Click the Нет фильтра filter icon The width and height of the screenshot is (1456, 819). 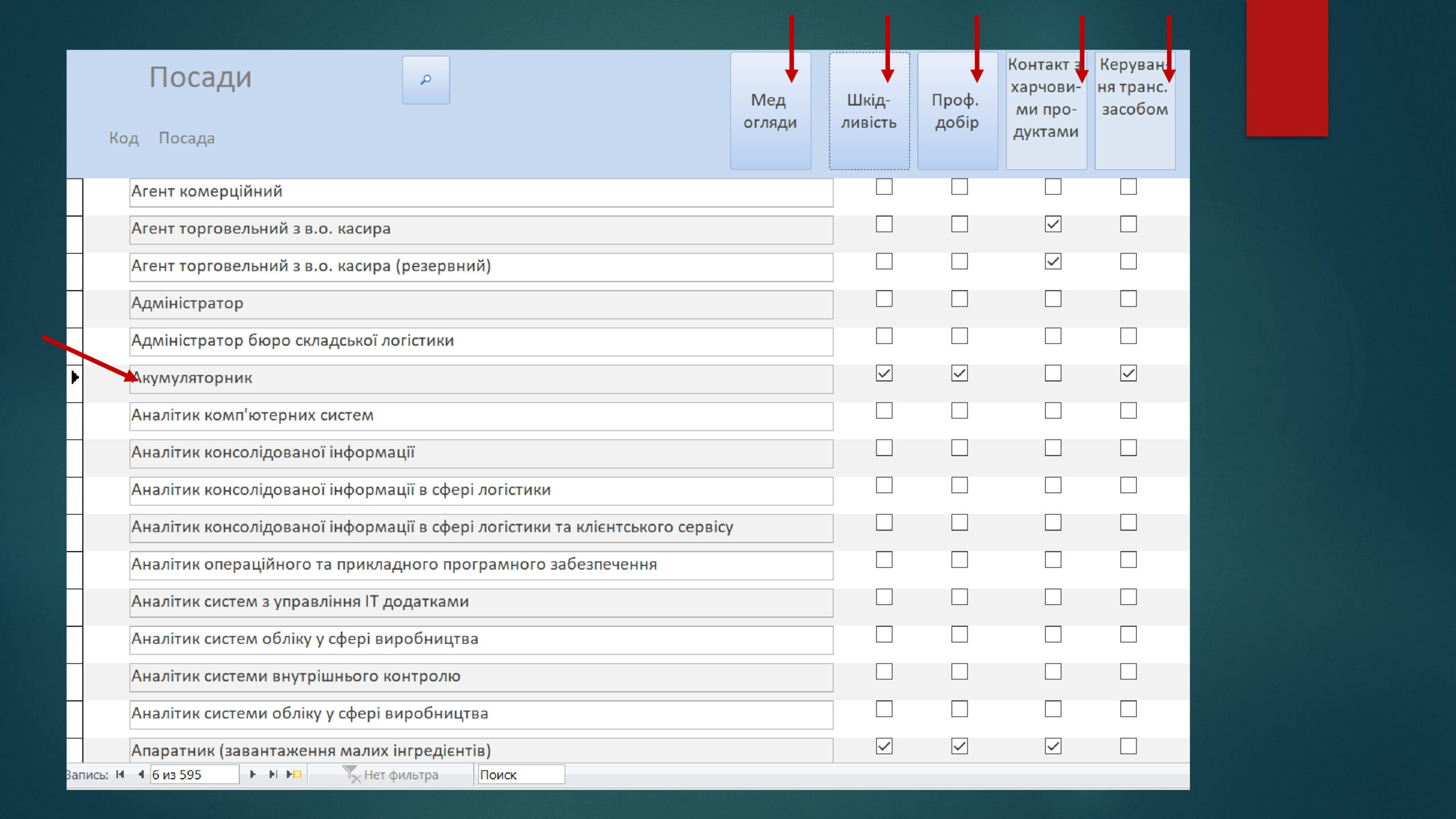pyautogui.click(x=351, y=774)
